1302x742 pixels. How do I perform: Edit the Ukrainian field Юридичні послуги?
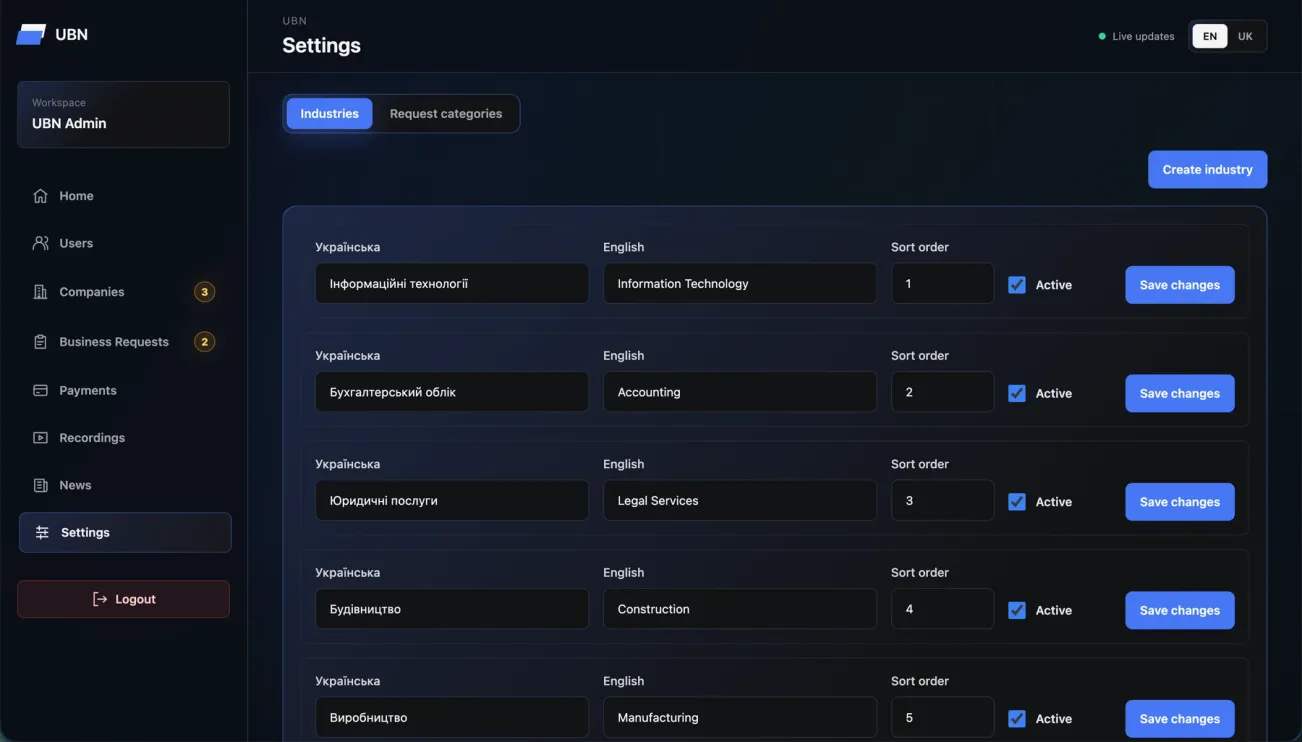coord(452,501)
